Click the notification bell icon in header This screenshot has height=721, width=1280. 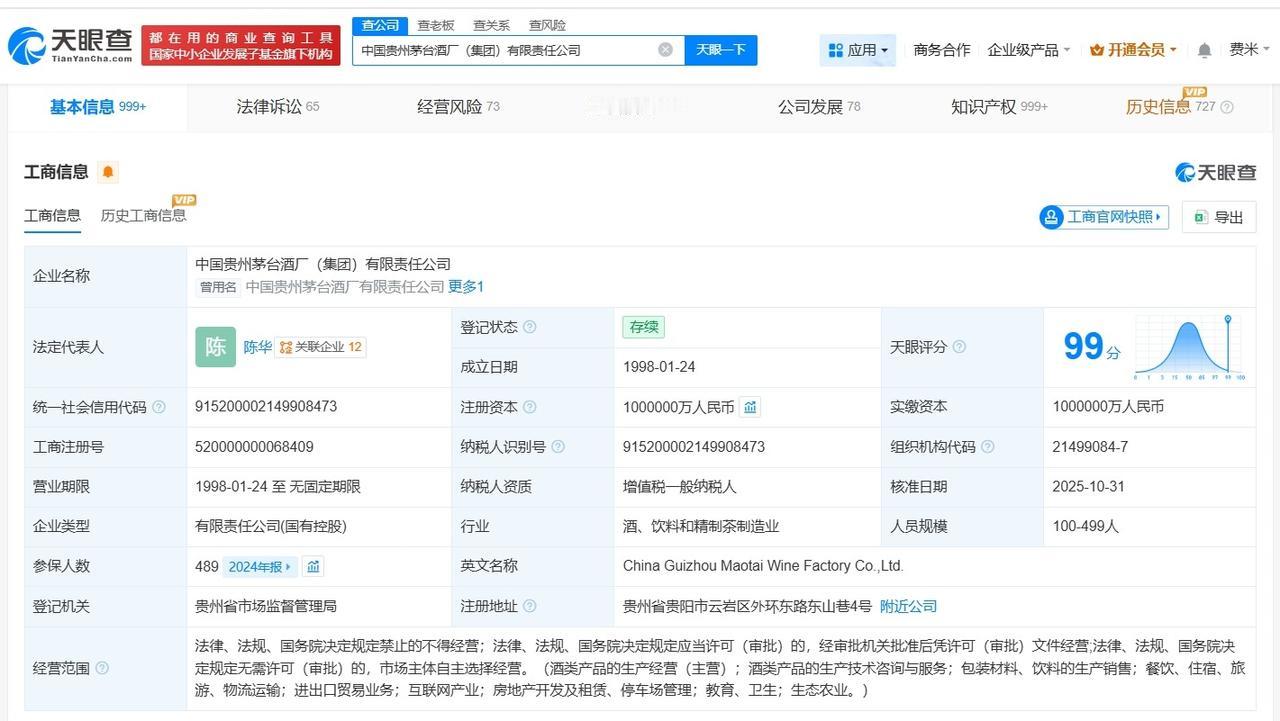[x=1205, y=50]
